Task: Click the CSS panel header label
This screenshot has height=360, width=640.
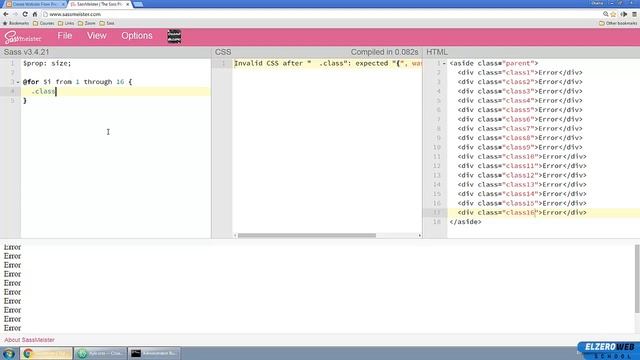Action: click(223, 52)
